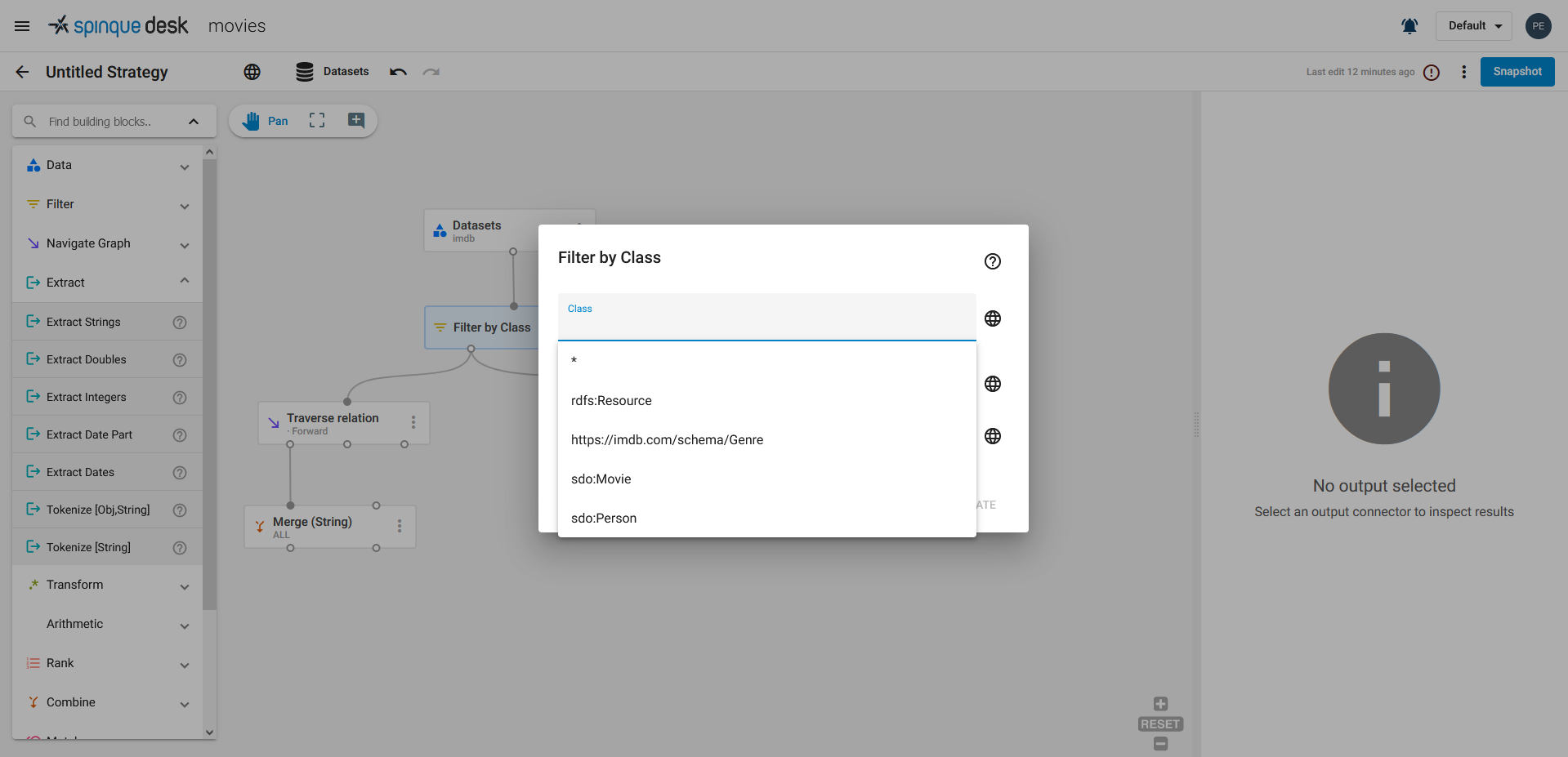The width and height of the screenshot is (1568, 757).
Task: Click the RESET zoom button
Action: 1160,724
